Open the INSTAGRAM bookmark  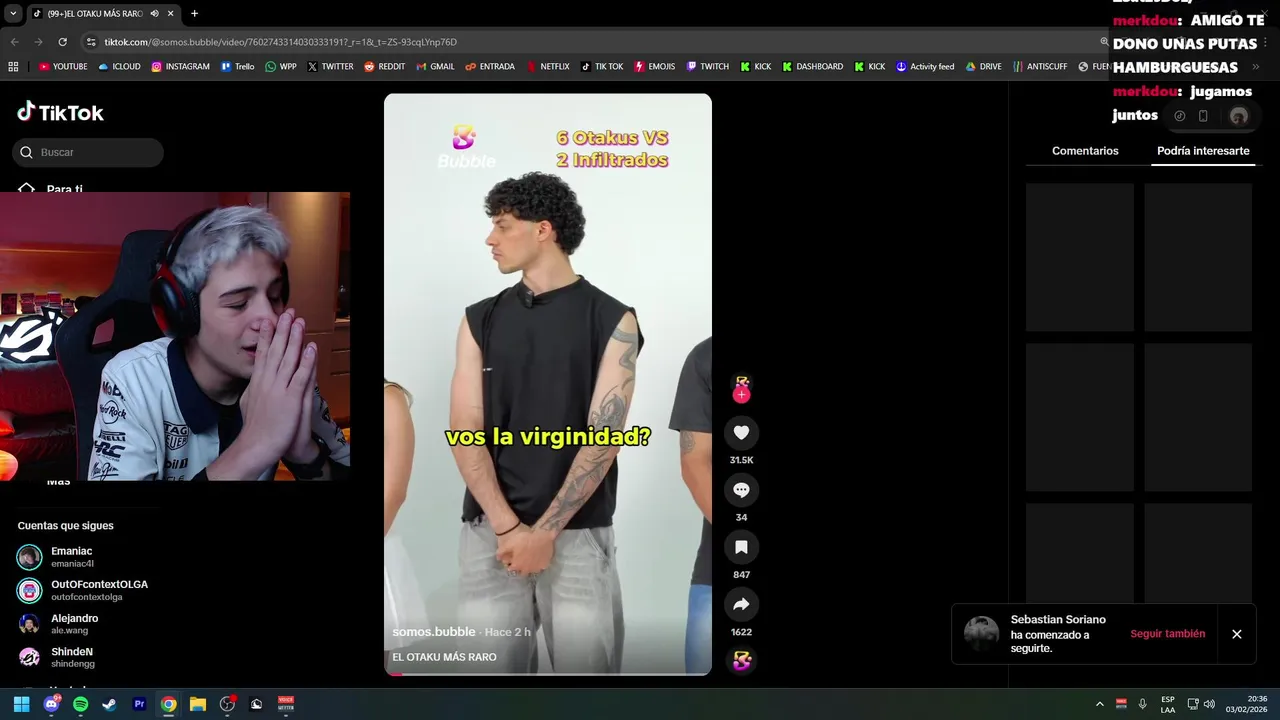(x=180, y=67)
